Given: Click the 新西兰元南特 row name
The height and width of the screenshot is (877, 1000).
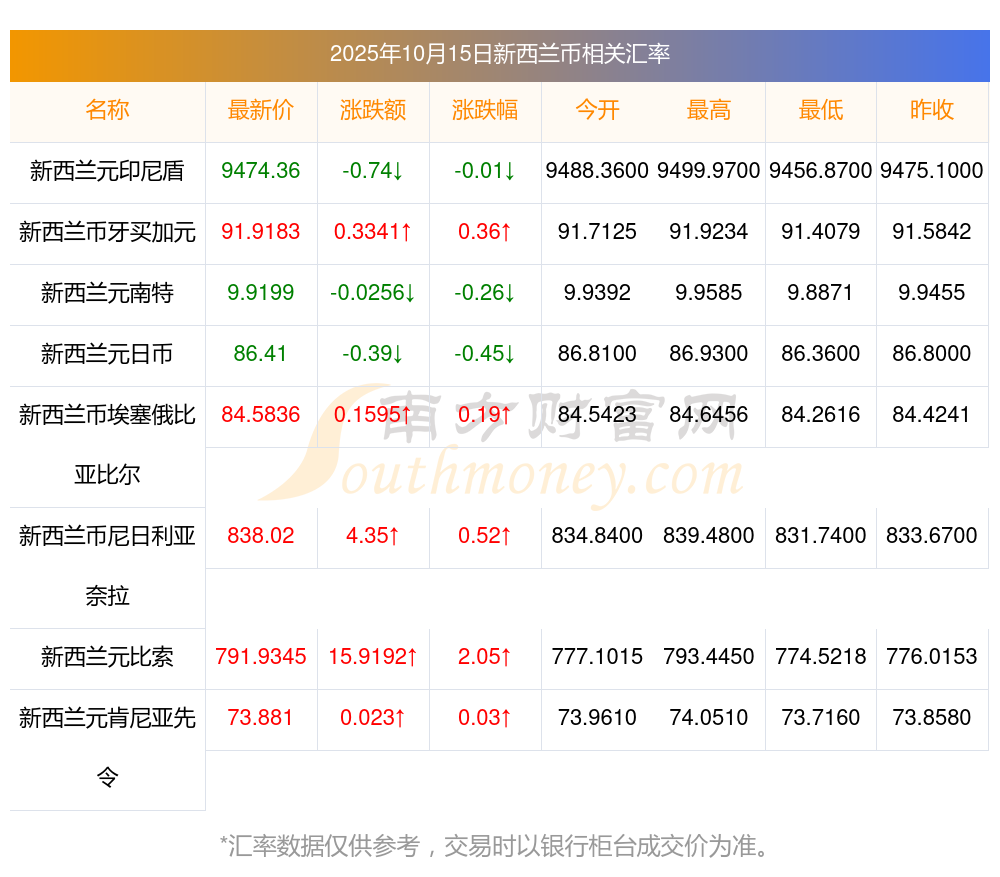Looking at the screenshot, I should (x=107, y=293).
